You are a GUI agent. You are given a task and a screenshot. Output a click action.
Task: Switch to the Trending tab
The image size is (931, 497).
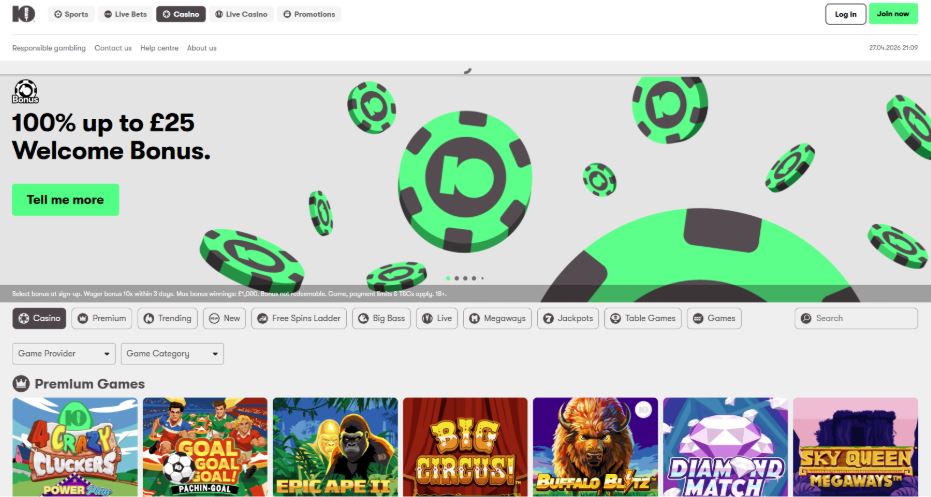tap(167, 318)
